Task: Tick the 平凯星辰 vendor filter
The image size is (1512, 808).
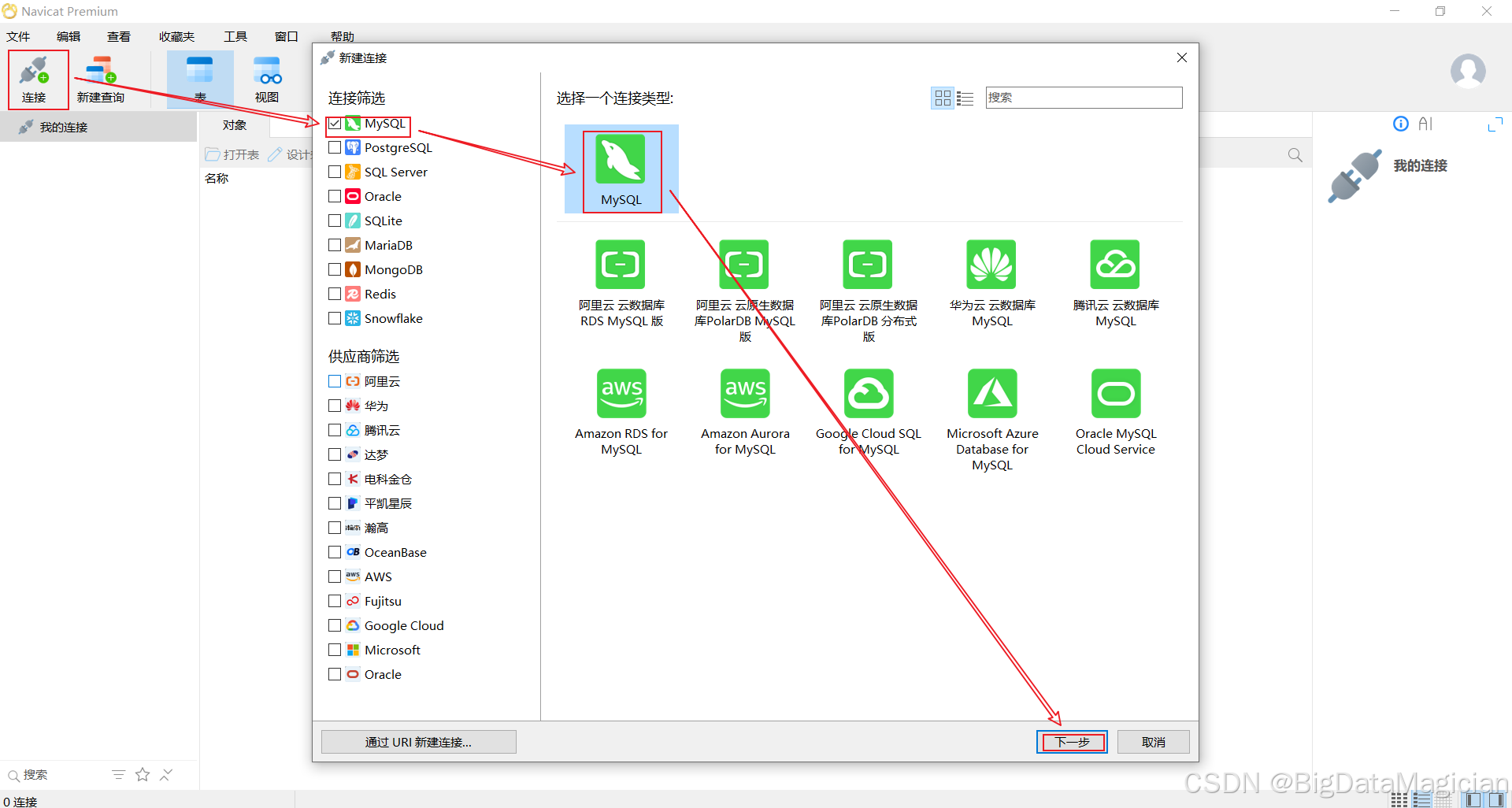Action: click(335, 503)
